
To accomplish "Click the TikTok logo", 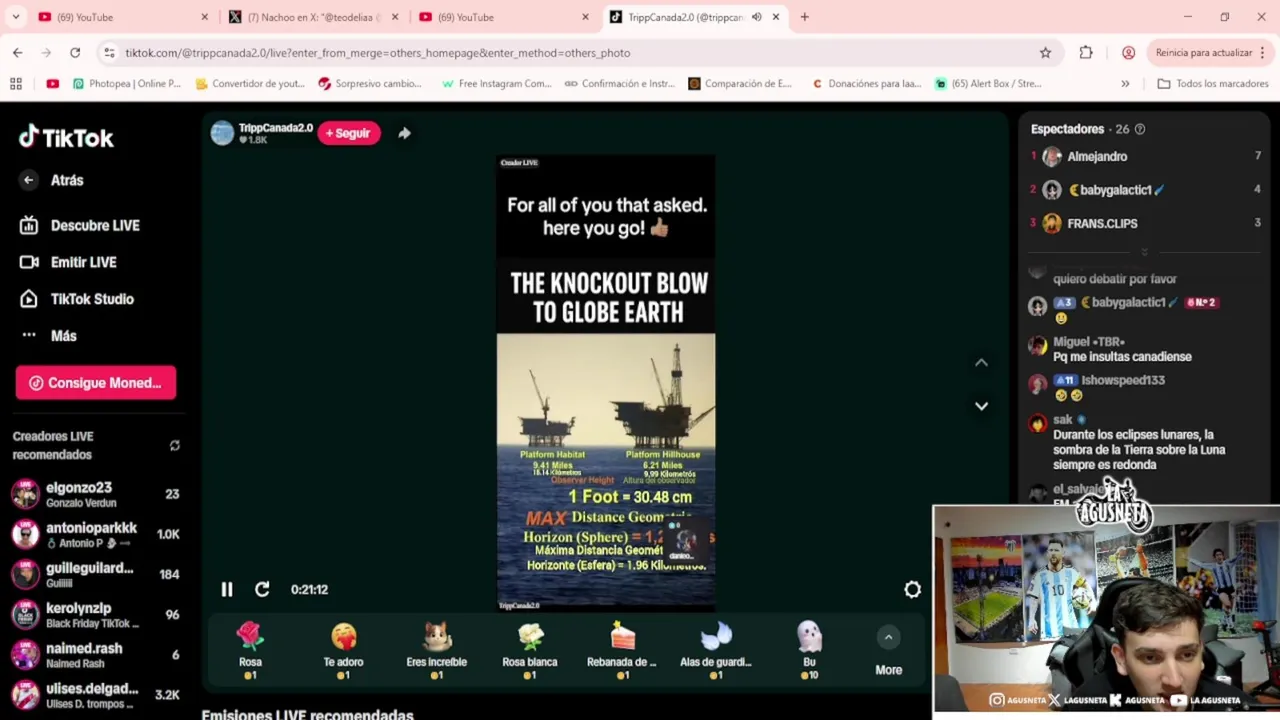I will coord(66,137).
